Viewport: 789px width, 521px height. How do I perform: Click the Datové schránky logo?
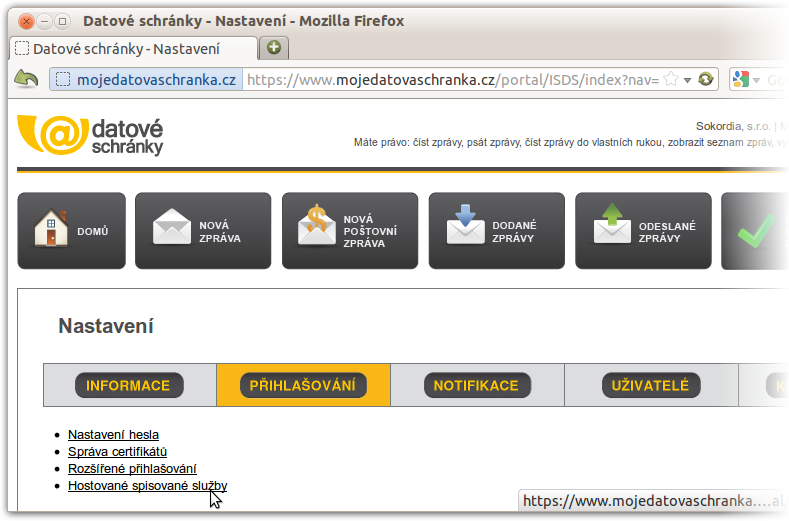point(90,135)
